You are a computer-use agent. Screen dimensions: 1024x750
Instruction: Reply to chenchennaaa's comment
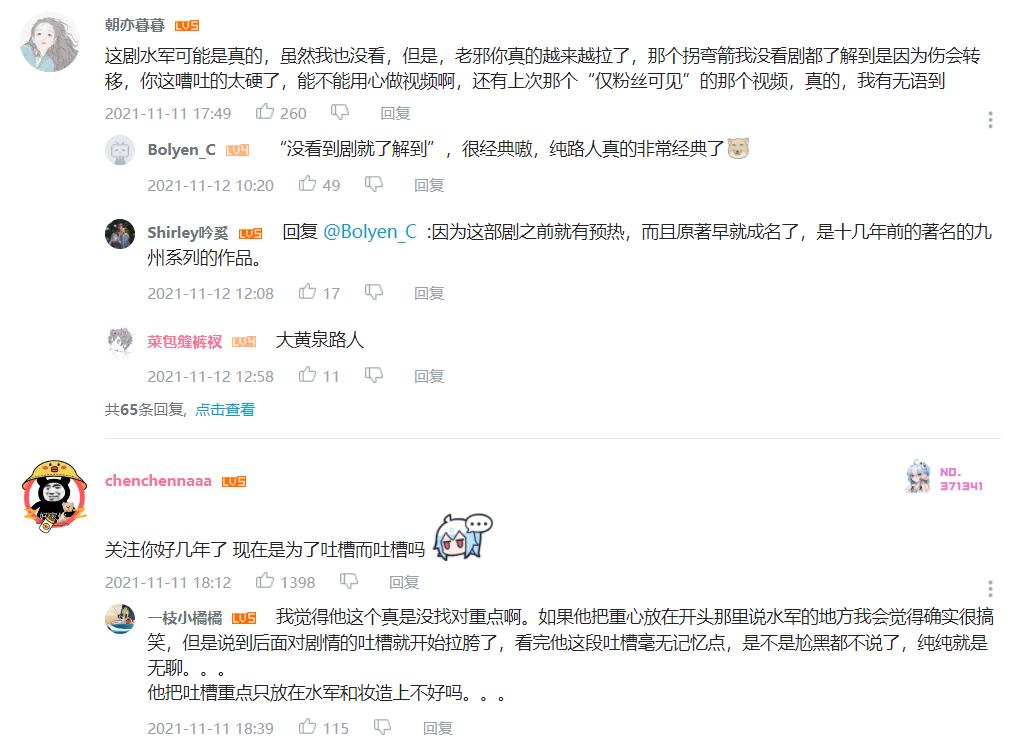(404, 582)
